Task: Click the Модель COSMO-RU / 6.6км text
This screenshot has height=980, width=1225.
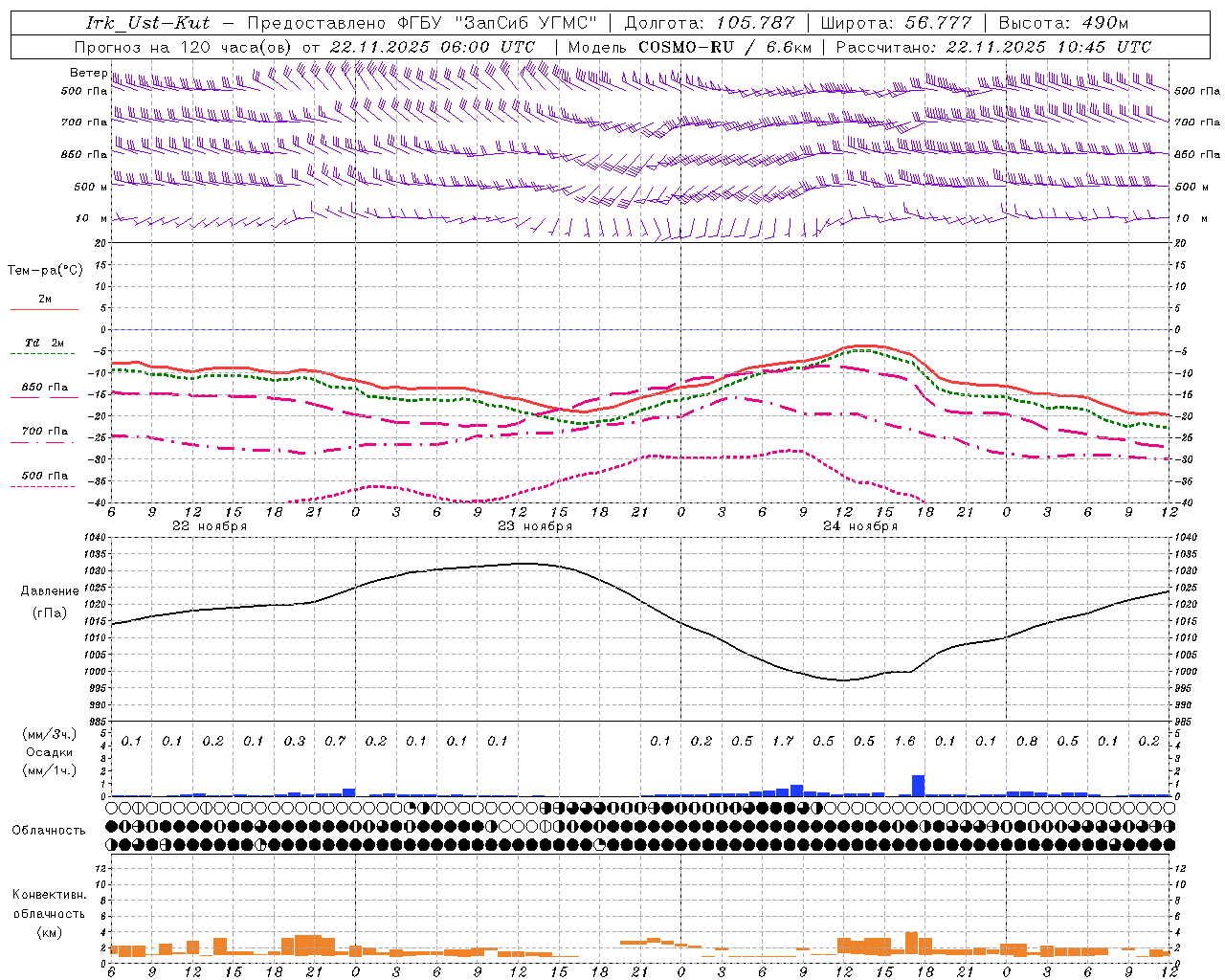Action: coord(690,47)
